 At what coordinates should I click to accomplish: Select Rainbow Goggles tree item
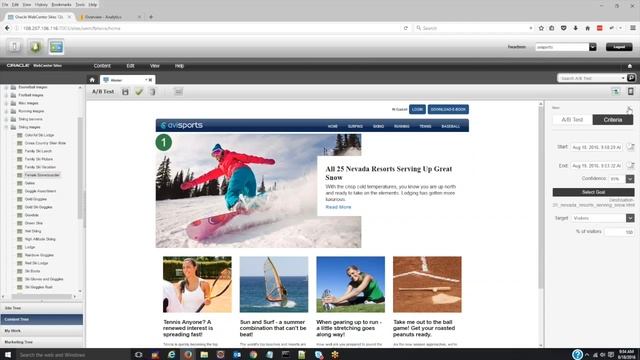[x=39, y=255]
